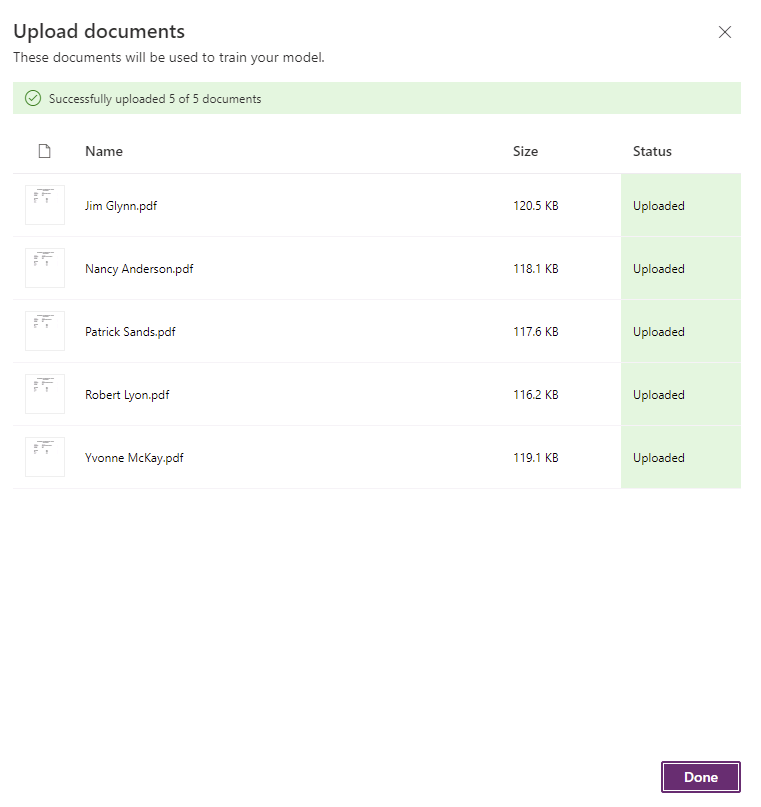Image resolution: width=761 pixels, height=807 pixels.
Task: Click the success checkmark icon in banner
Action: coord(33,98)
